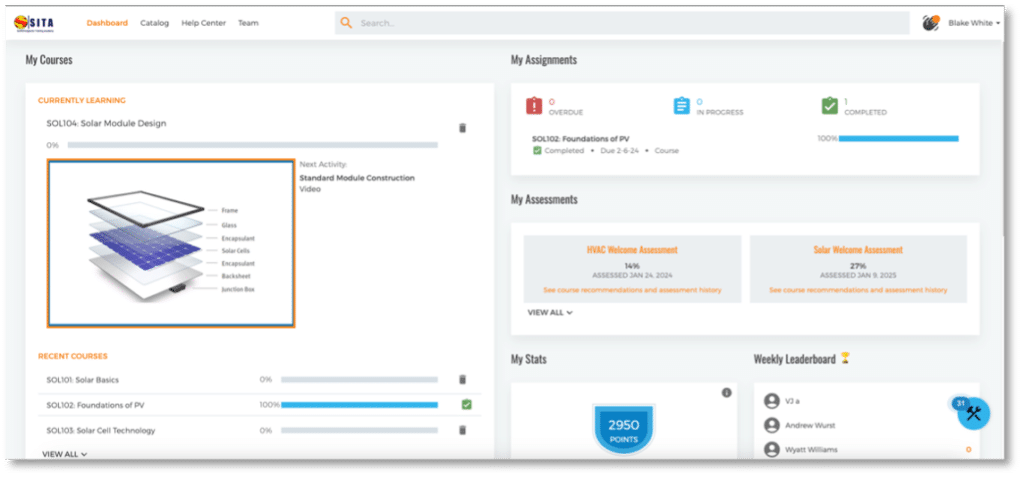Image resolution: width=1024 pixels, height=480 pixels.
Task: Delete SOL104 Solar Module Design course
Action: 462,128
